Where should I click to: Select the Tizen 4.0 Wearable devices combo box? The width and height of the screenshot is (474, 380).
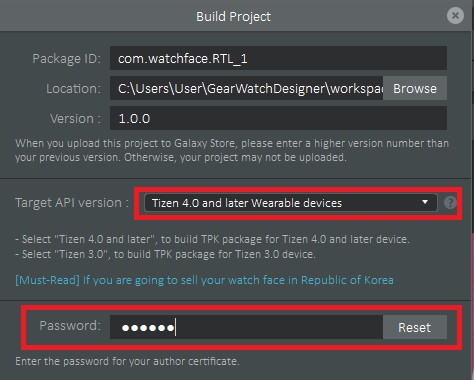point(291,203)
